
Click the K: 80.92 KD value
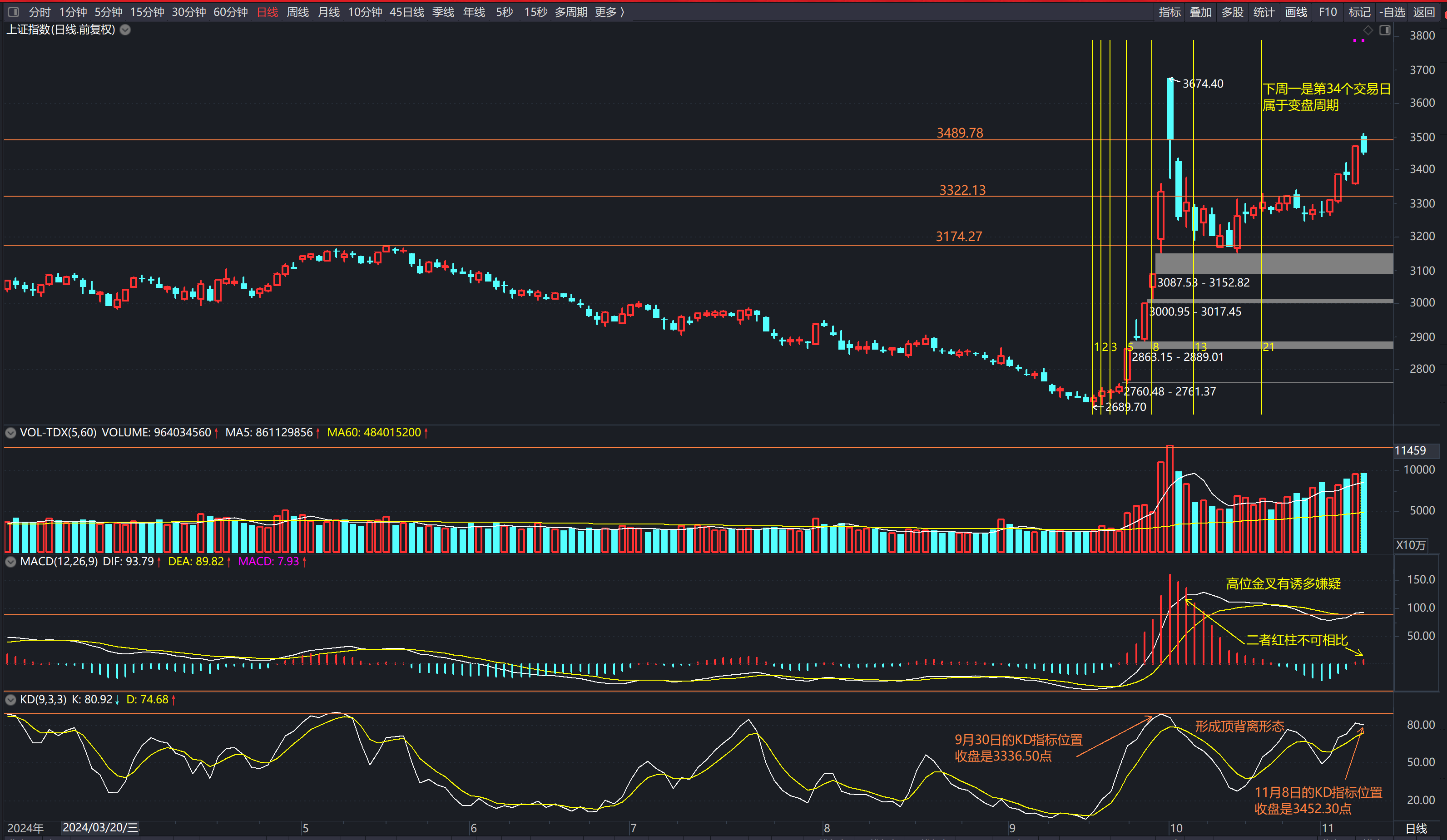tap(92, 699)
